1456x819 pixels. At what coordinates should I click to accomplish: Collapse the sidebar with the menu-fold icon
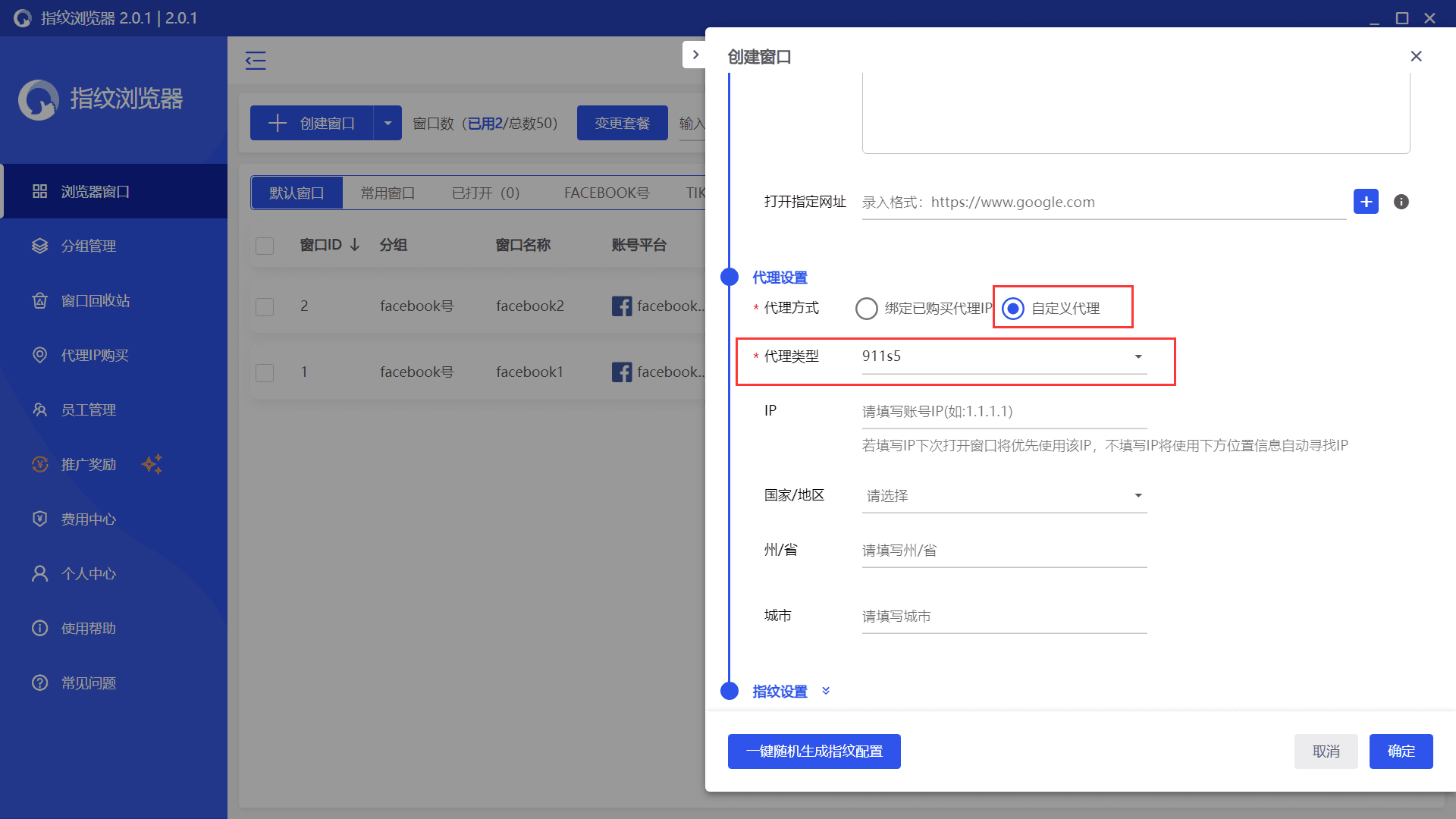pos(256,61)
